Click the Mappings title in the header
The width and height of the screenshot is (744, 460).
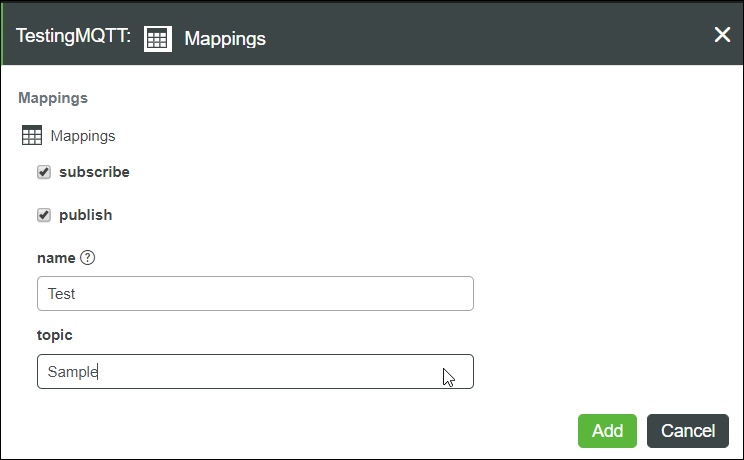click(225, 38)
